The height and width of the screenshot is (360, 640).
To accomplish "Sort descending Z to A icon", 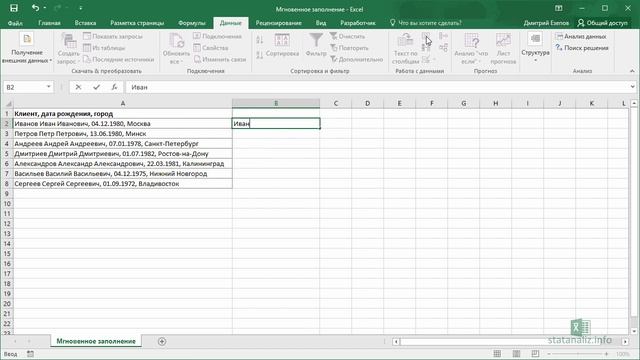I will (x=260, y=54).
